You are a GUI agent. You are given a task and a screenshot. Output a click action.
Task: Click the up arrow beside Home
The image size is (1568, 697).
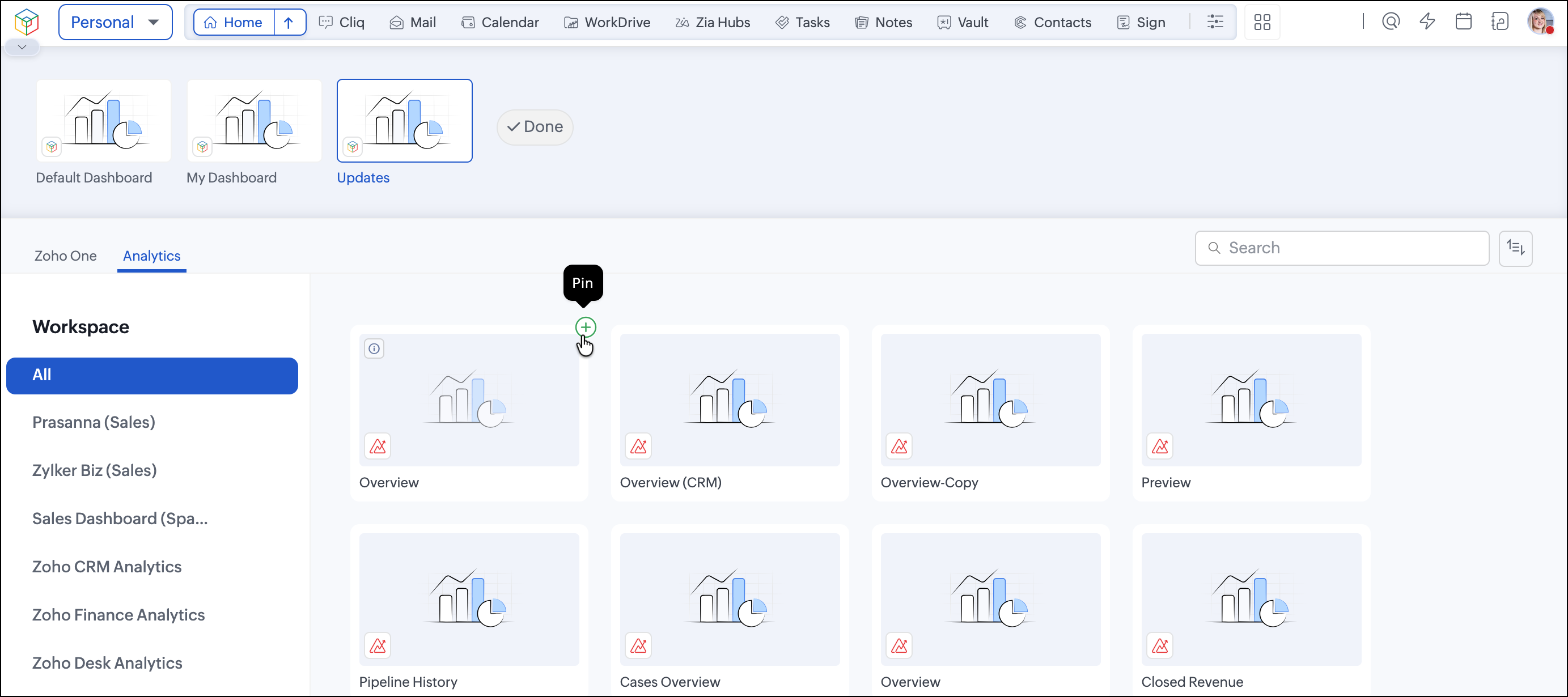pyautogui.click(x=289, y=23)
